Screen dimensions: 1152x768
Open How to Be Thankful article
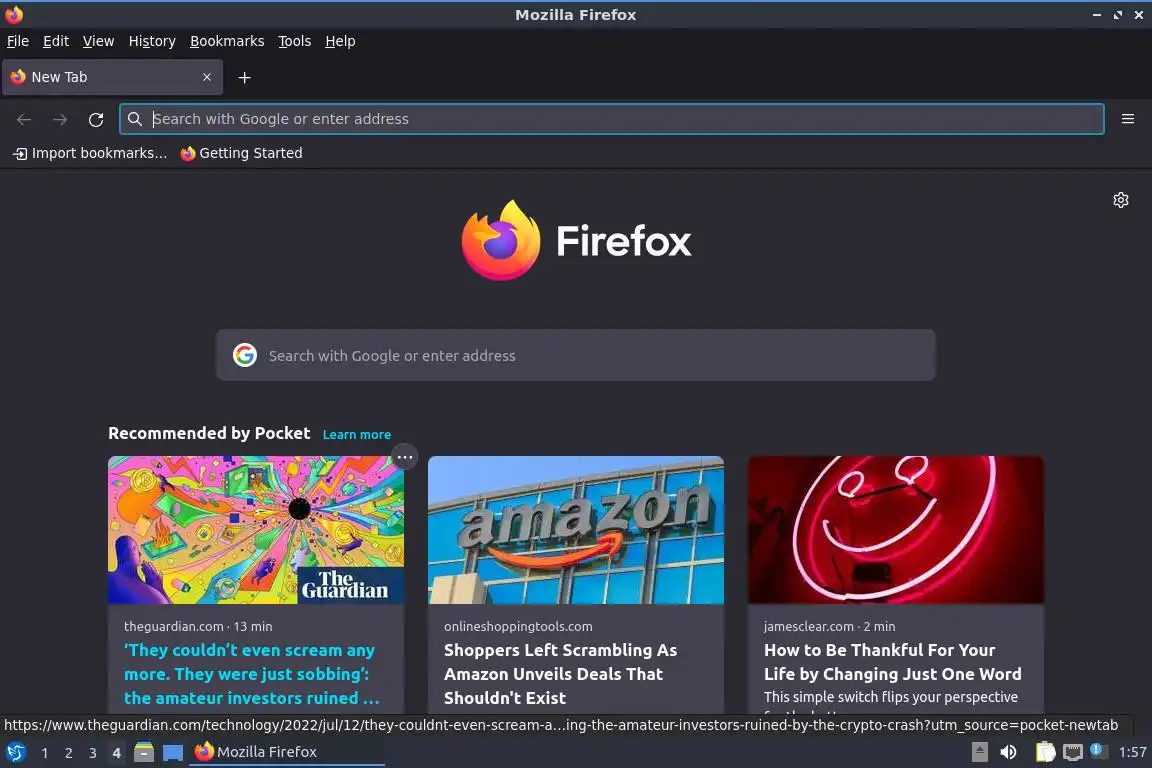point(893,661)
